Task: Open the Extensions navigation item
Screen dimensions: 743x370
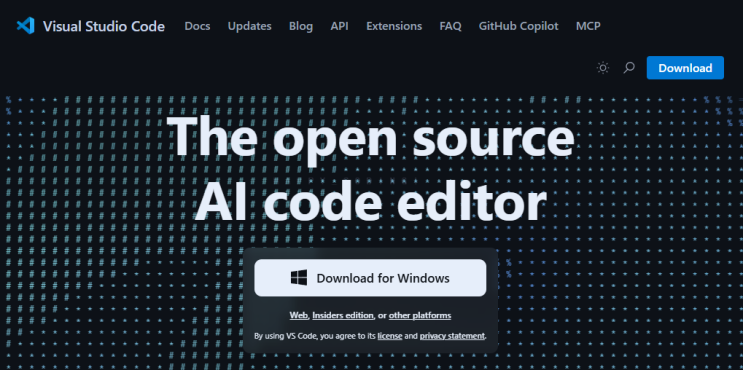Action: click(x=394, y=26)
